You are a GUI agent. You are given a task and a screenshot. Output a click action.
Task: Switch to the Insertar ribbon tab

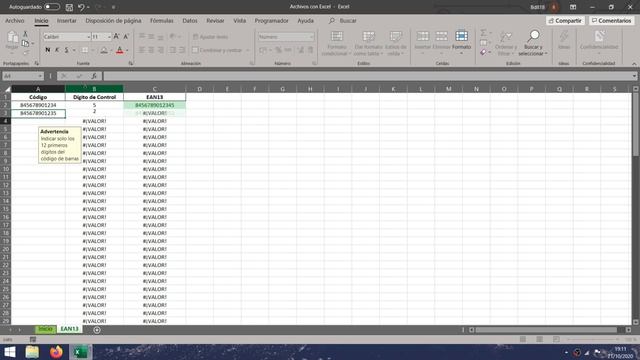click(x=67, y=20)
